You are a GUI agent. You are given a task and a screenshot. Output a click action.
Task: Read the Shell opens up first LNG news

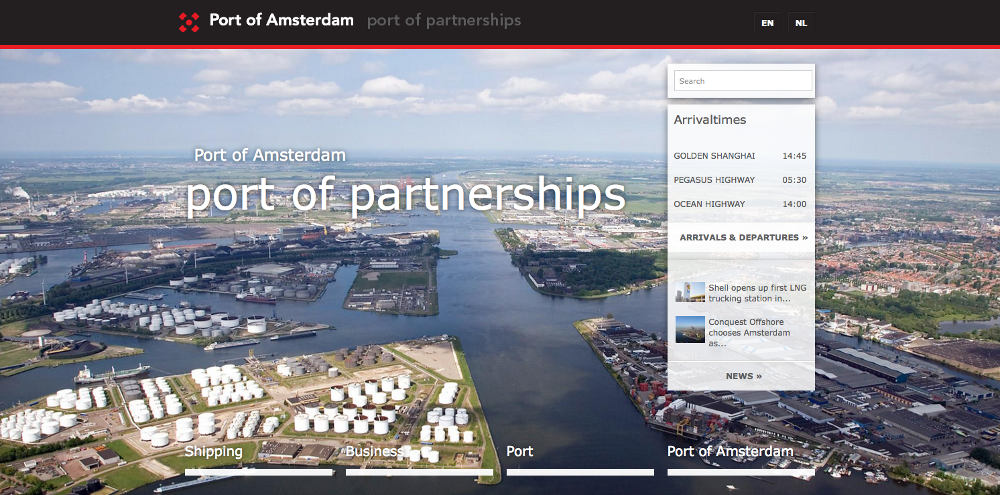pos(757,293)
